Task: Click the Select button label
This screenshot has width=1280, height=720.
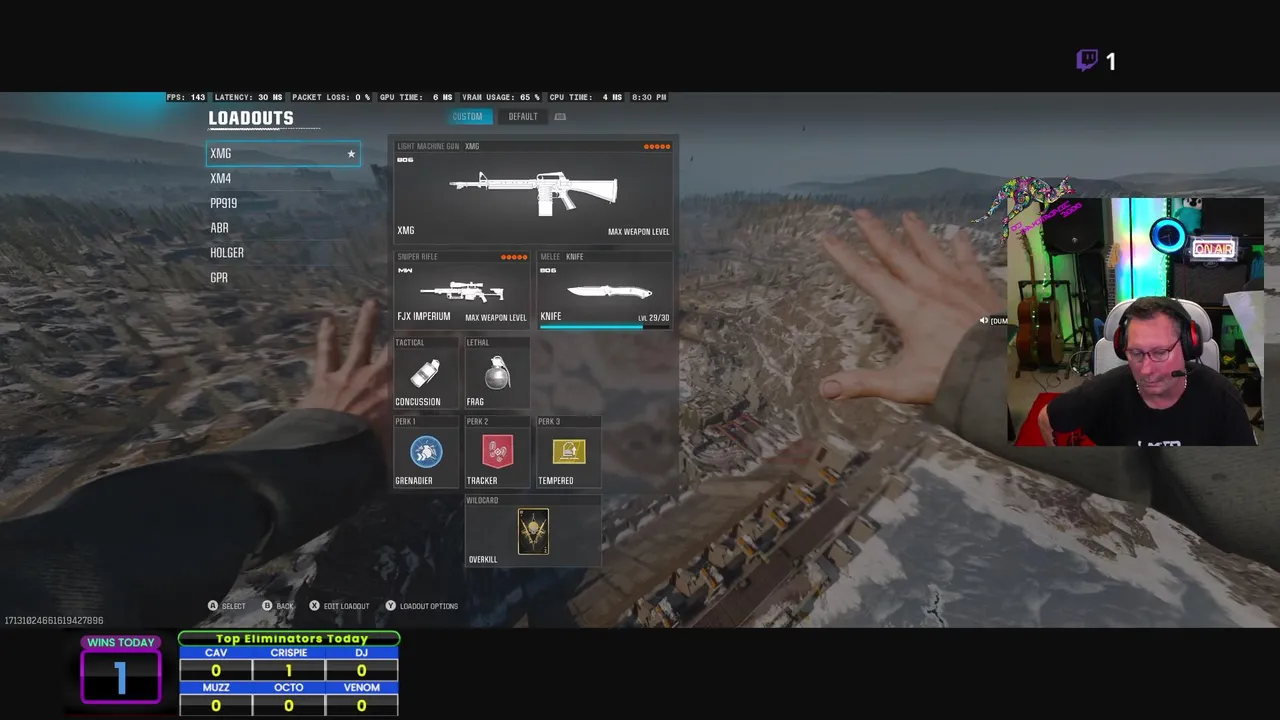Action: point(233,606)
